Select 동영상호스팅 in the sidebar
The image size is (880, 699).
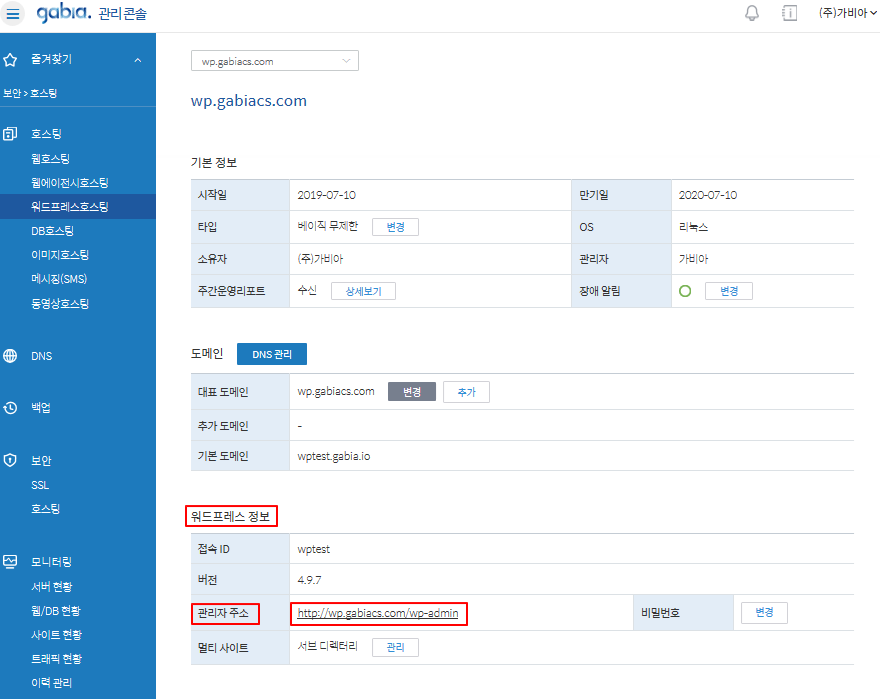[x=60, y=304]
